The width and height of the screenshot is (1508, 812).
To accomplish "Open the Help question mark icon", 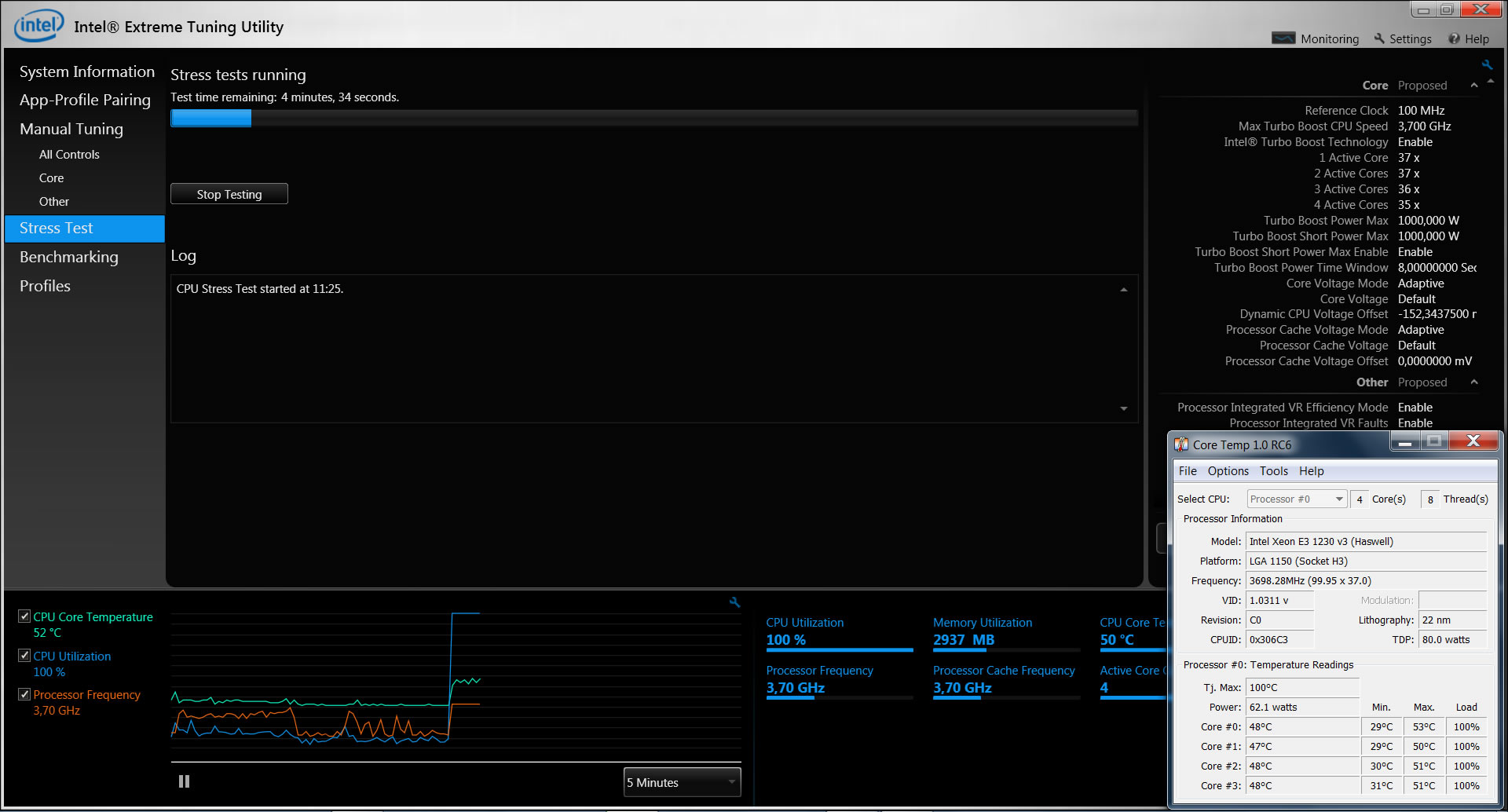I will click(1455, 38).
